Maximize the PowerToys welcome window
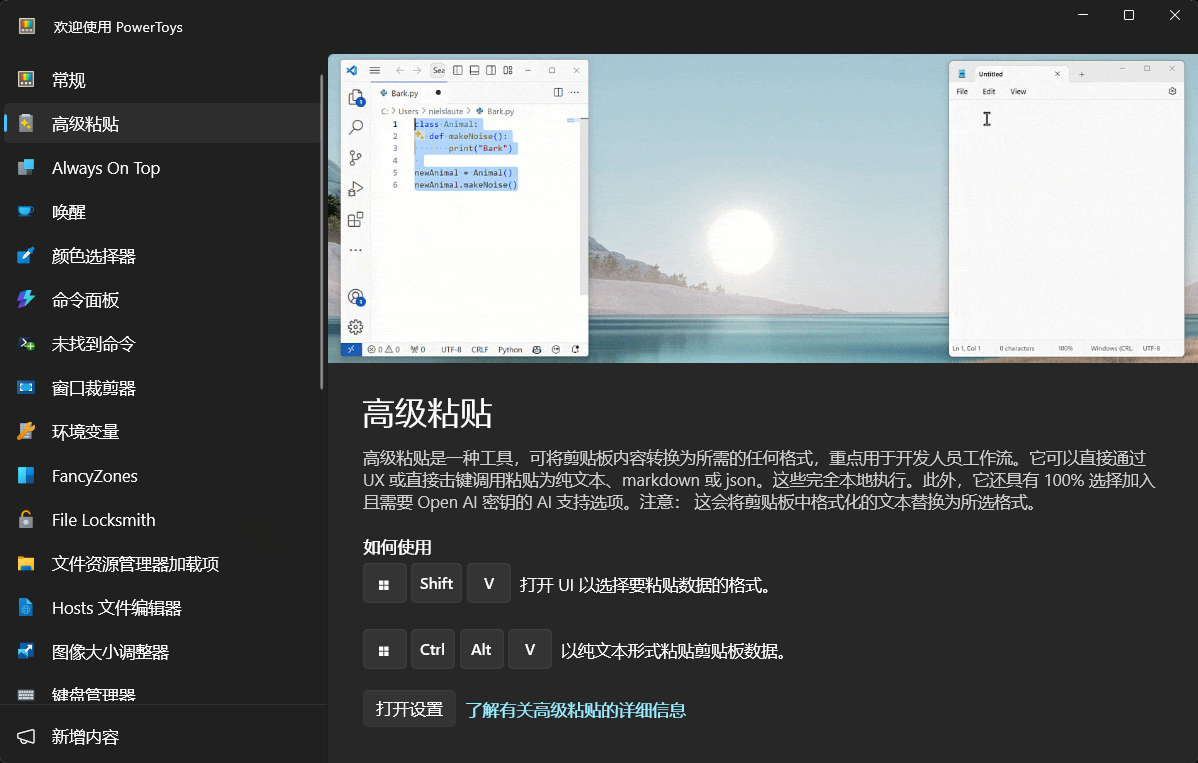This screenshot has width=1198, height=763. point(1128,15)
